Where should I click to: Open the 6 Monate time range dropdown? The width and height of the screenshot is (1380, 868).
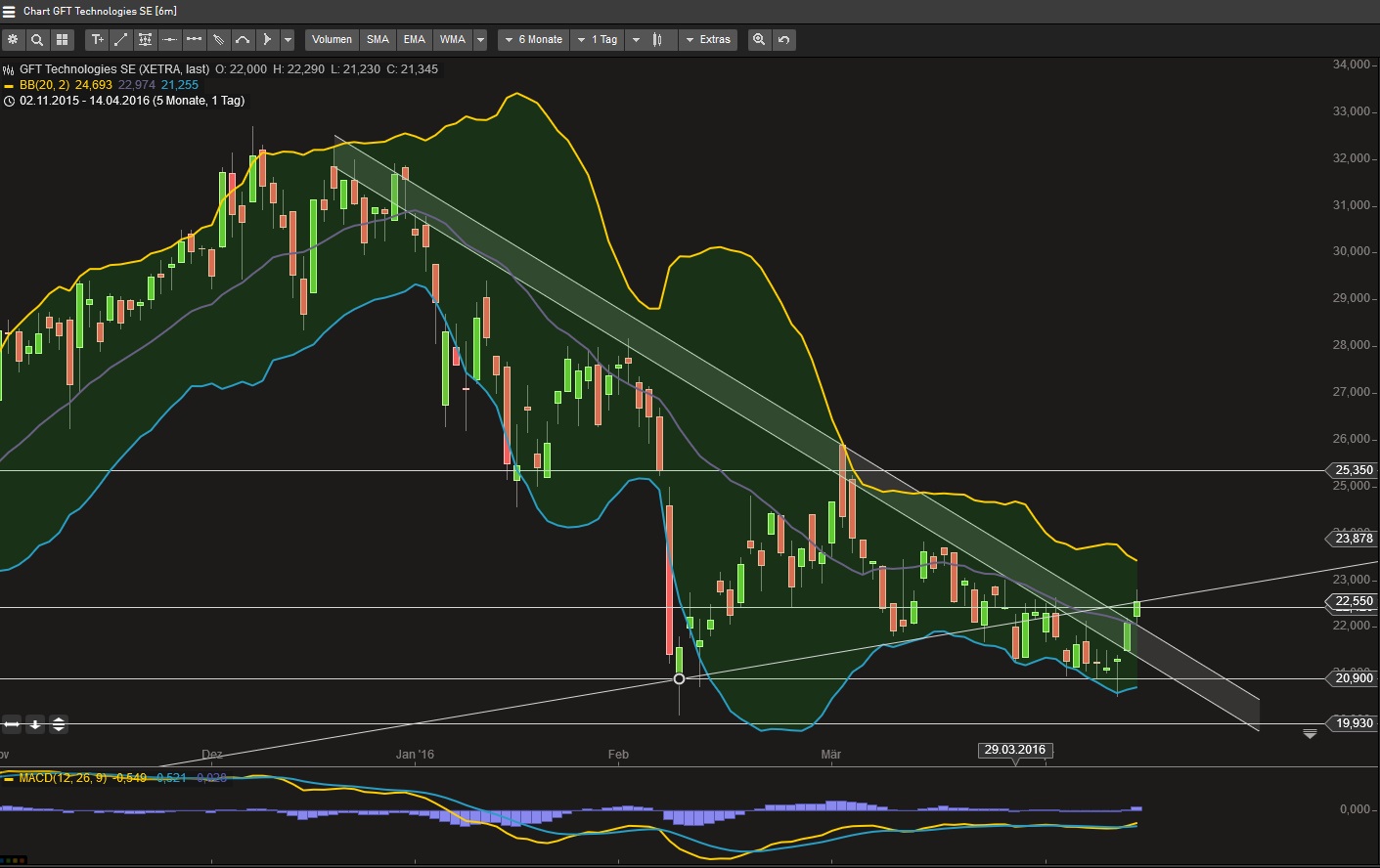pos(533,40)
